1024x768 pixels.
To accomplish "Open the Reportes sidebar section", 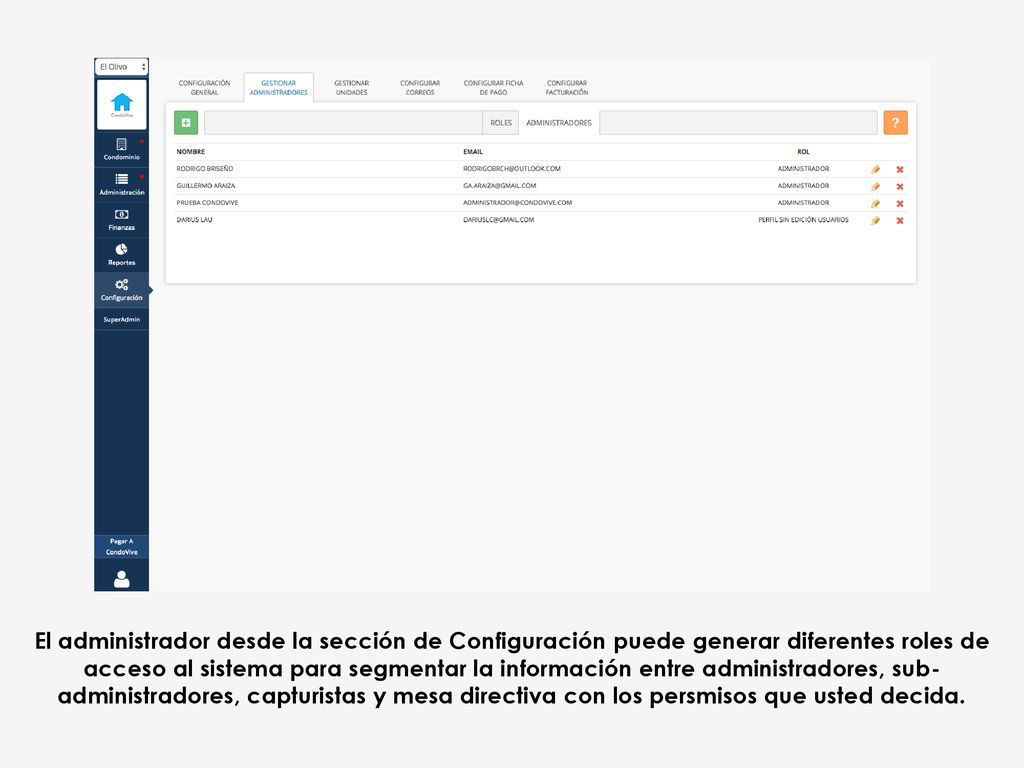I will pyautogui.click(x=121, y=255).
